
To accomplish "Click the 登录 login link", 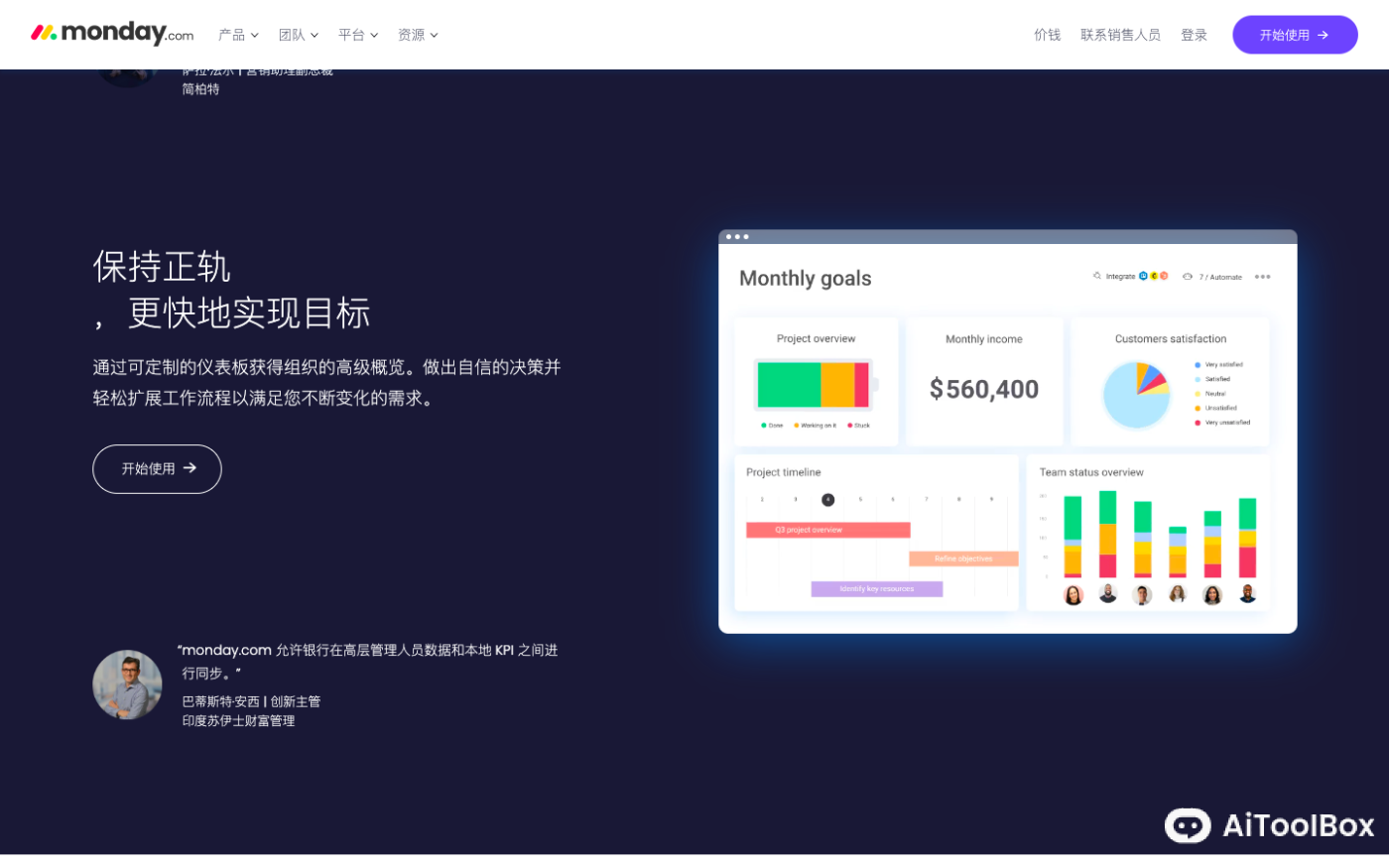I will pyautogui.click(x=1194, y=35).
